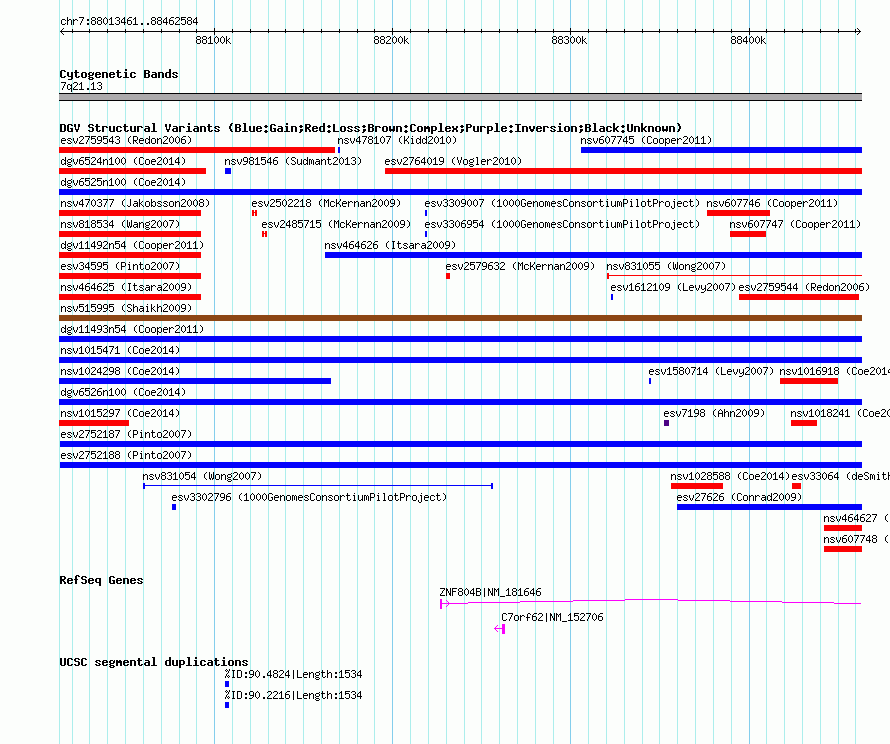
Task: Open nsv607745 (Cooper2011) blue gain bar
Action: [x=721, y=150]
